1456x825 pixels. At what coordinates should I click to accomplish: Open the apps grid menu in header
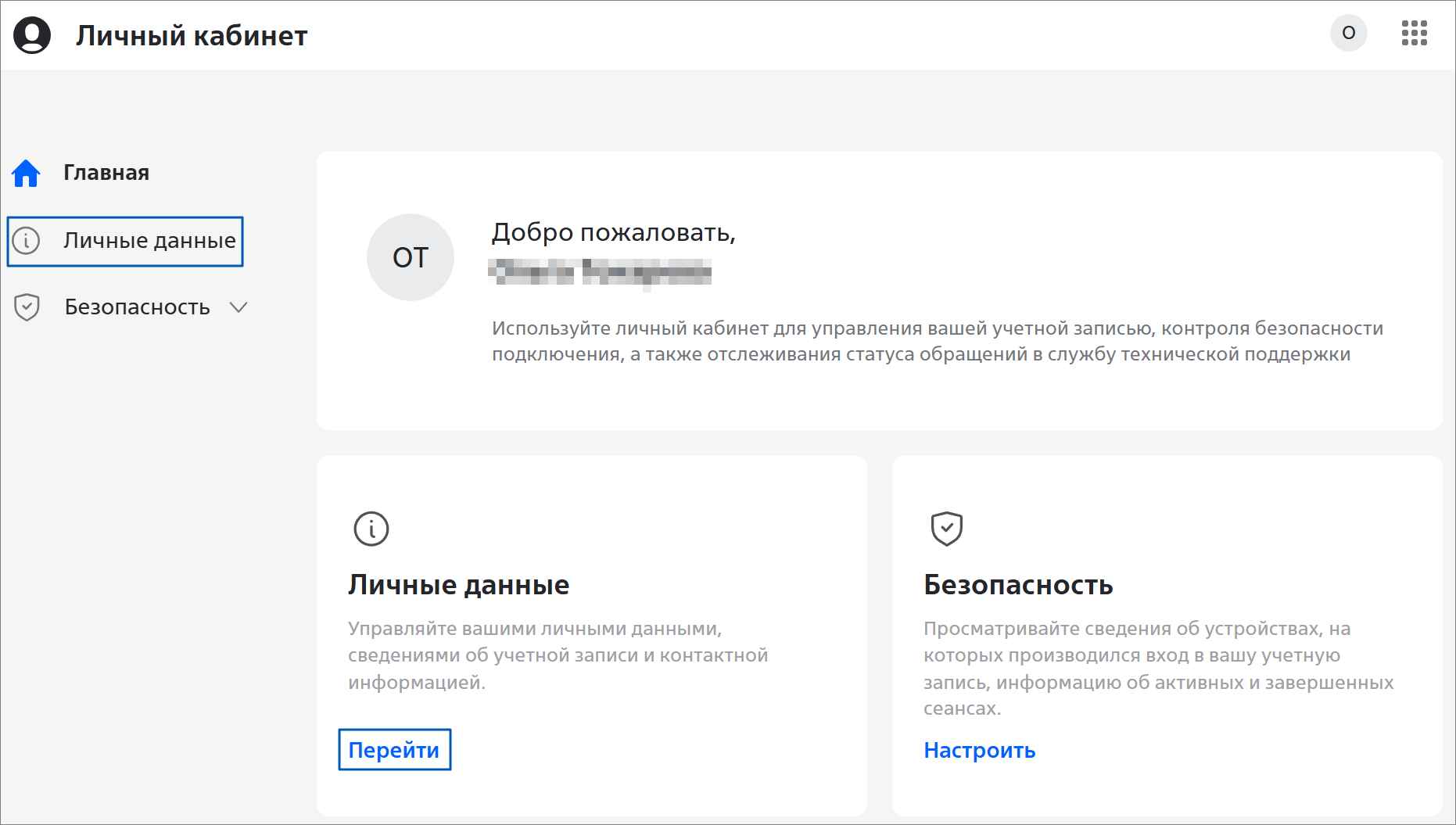pos(1414,33)
